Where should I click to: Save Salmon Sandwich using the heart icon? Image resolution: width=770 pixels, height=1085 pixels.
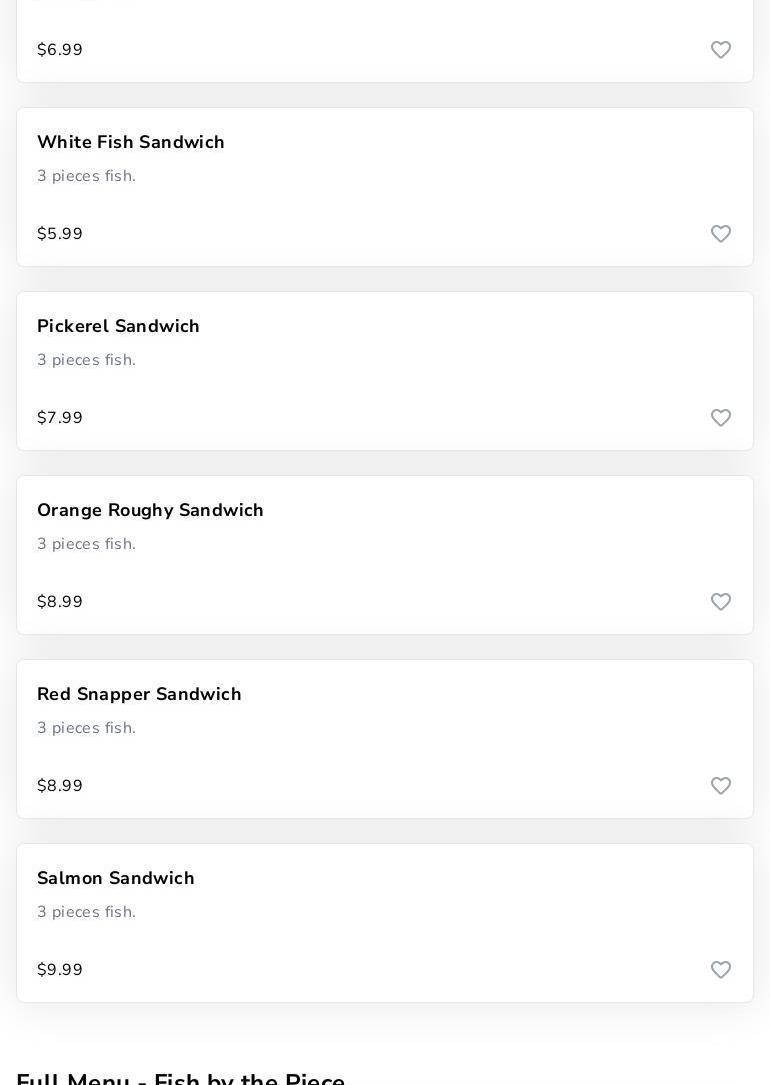tap(721, 970)
